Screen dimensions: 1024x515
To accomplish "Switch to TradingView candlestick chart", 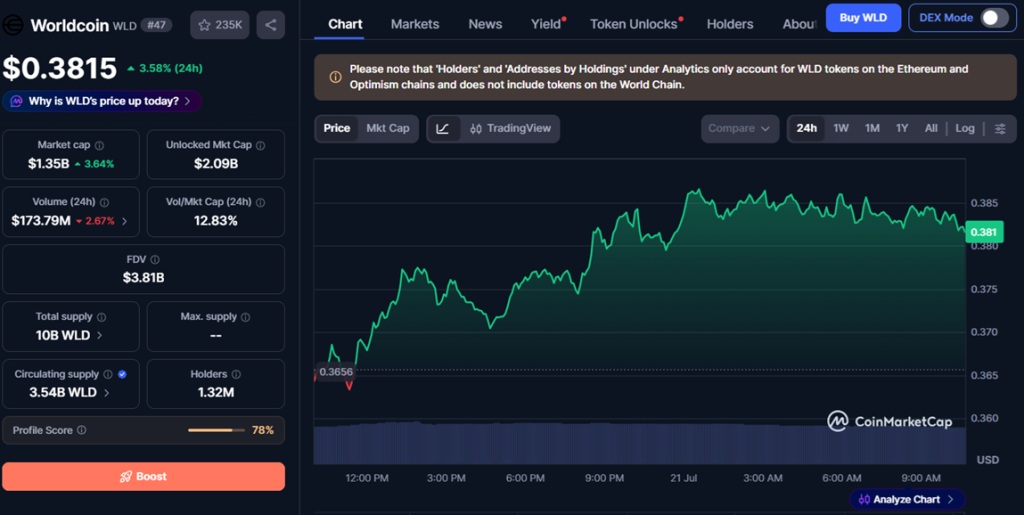I will click(x=511, y=129).
